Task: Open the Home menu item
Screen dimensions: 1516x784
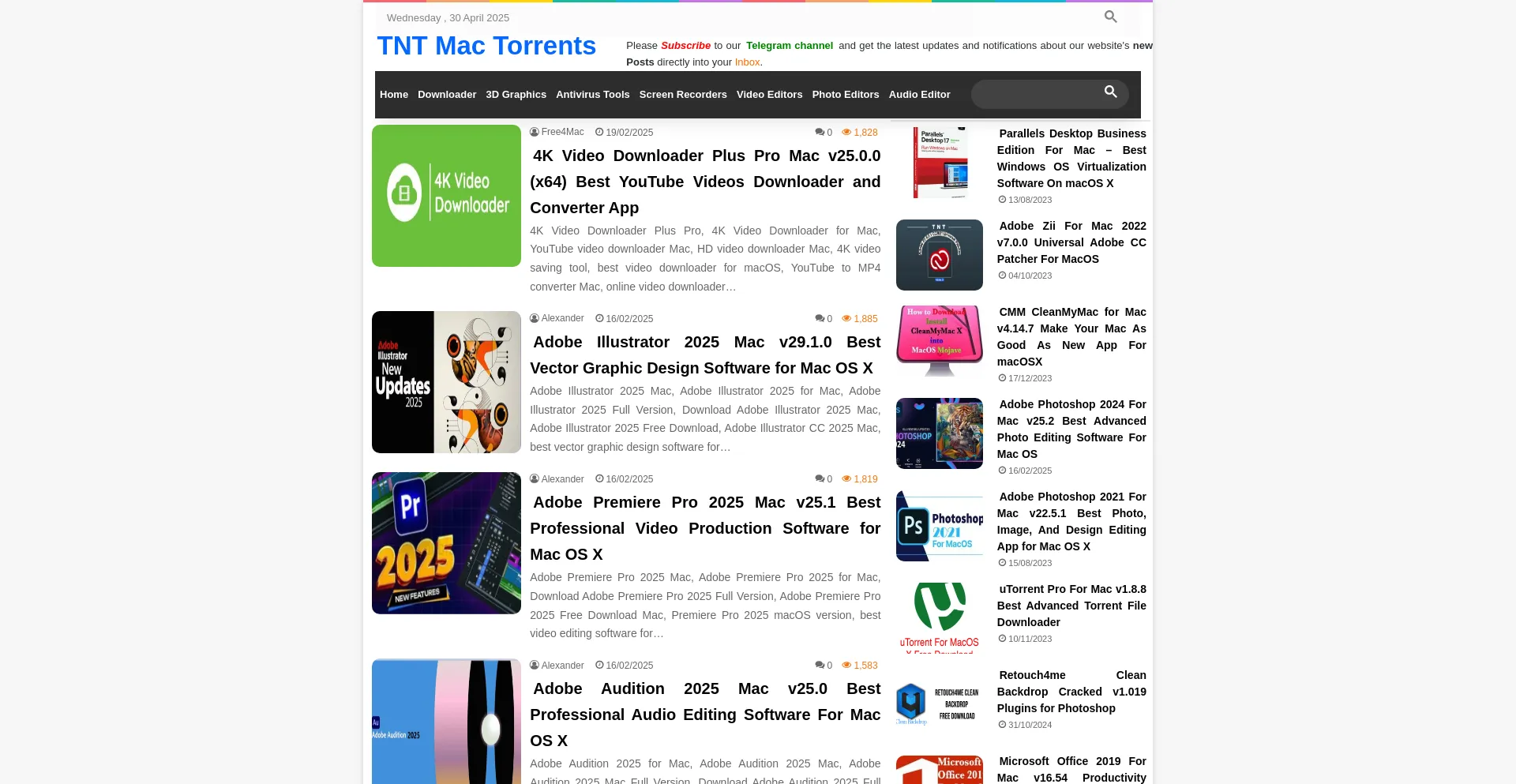Action: pos(394,94)
